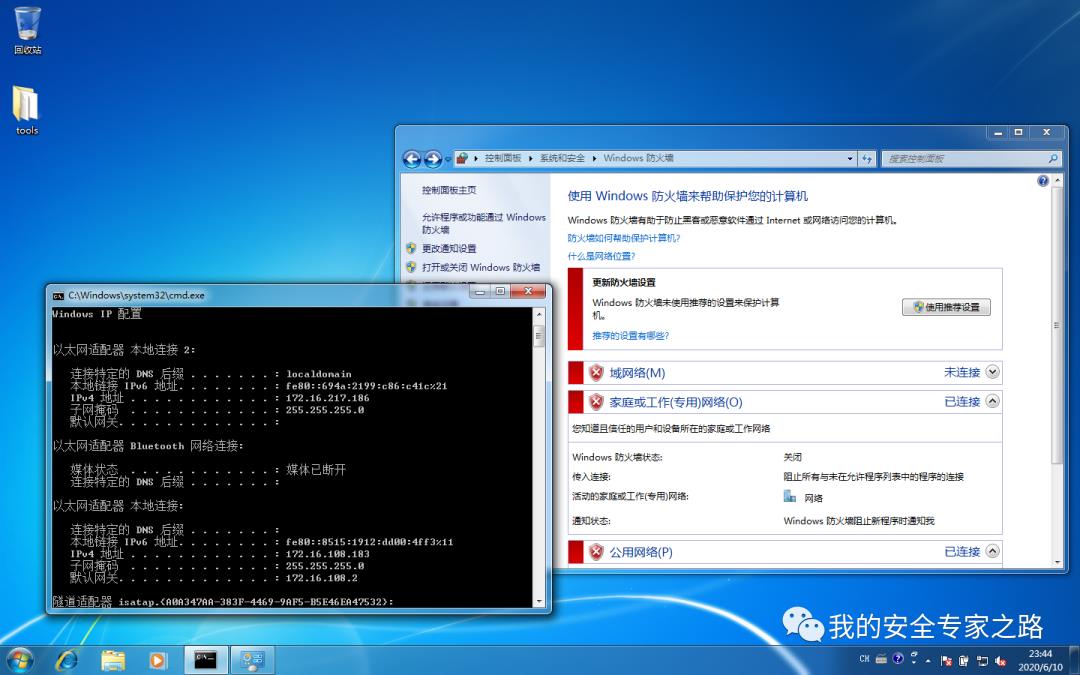Click the default gateway 172.16.108.2 in cmd

pos(321,578)
